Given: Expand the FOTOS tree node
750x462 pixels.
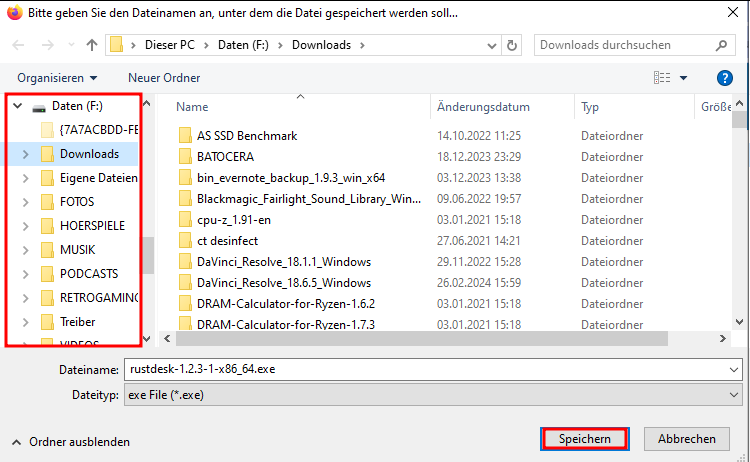Looking at the screenshot, I should click(25, 202).
